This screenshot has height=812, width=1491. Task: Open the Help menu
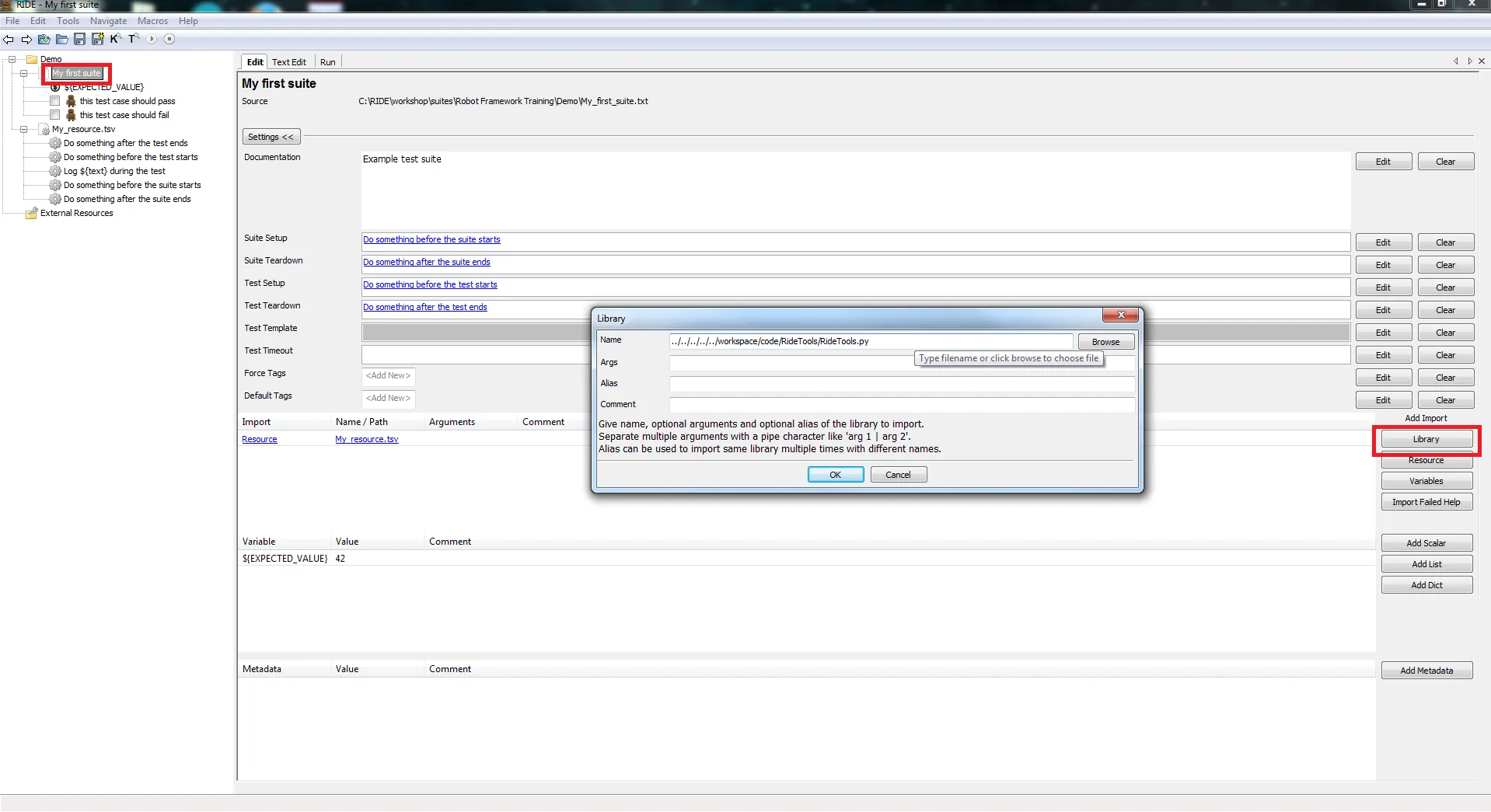pyautogui.click(x=188, y=21)
